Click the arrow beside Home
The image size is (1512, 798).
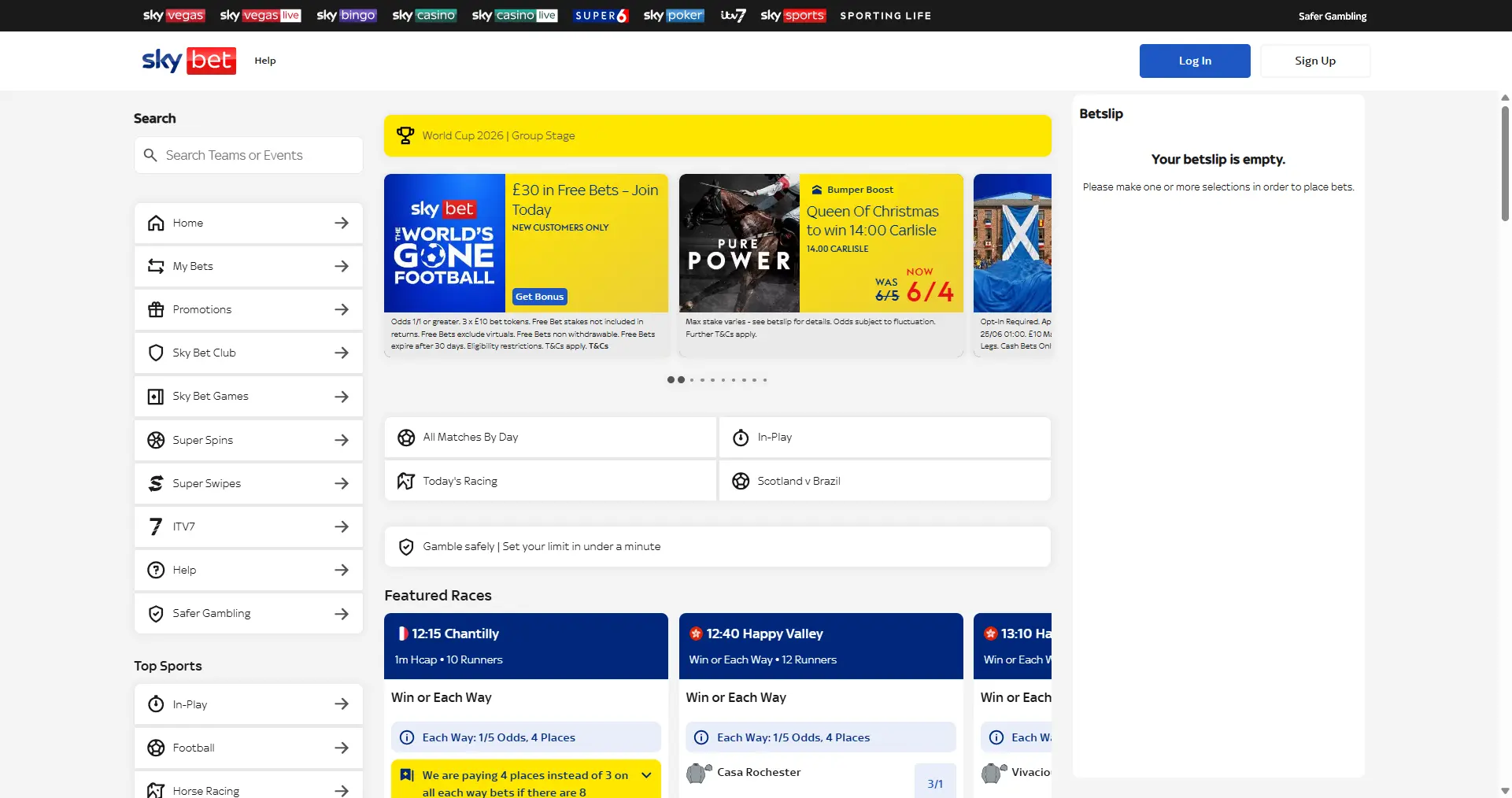[x=342, y=223]
